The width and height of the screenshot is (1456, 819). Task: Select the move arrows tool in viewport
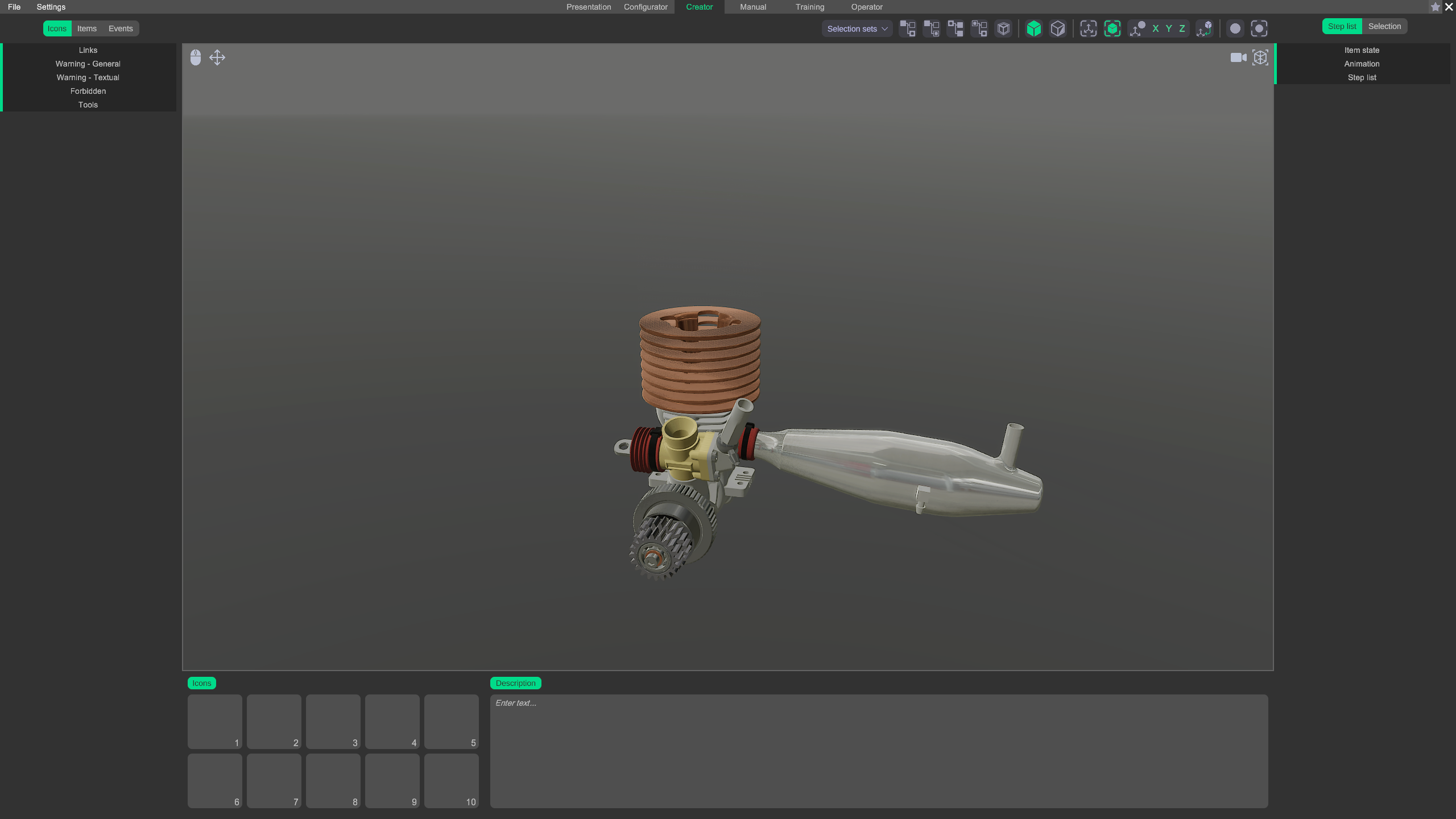pyautogui.click(x=217, y=57)
